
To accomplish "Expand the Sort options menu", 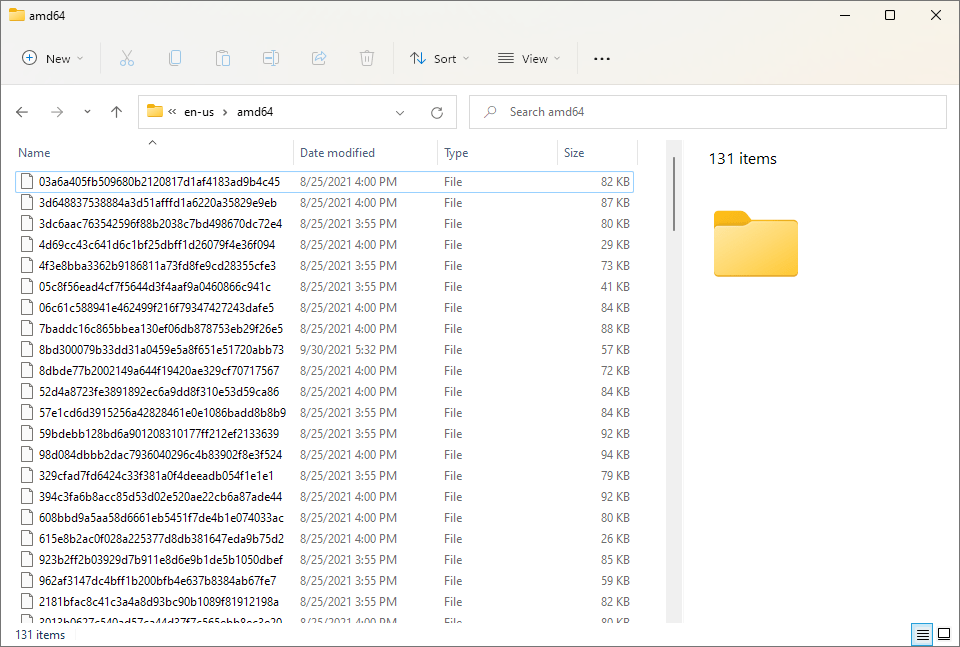I will coord(439,59).
